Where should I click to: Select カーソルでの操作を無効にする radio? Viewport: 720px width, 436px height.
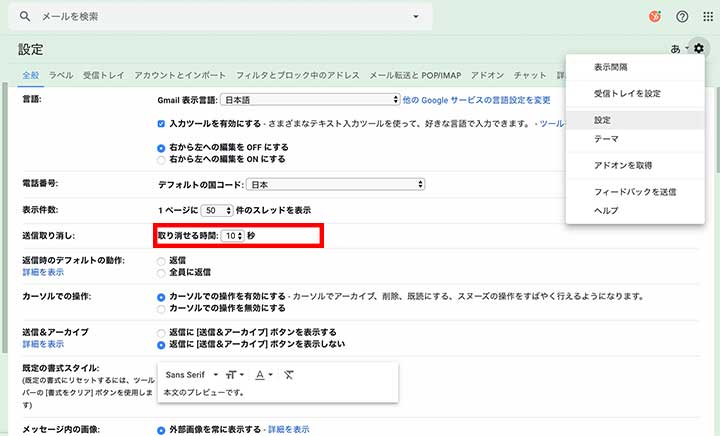161,309
